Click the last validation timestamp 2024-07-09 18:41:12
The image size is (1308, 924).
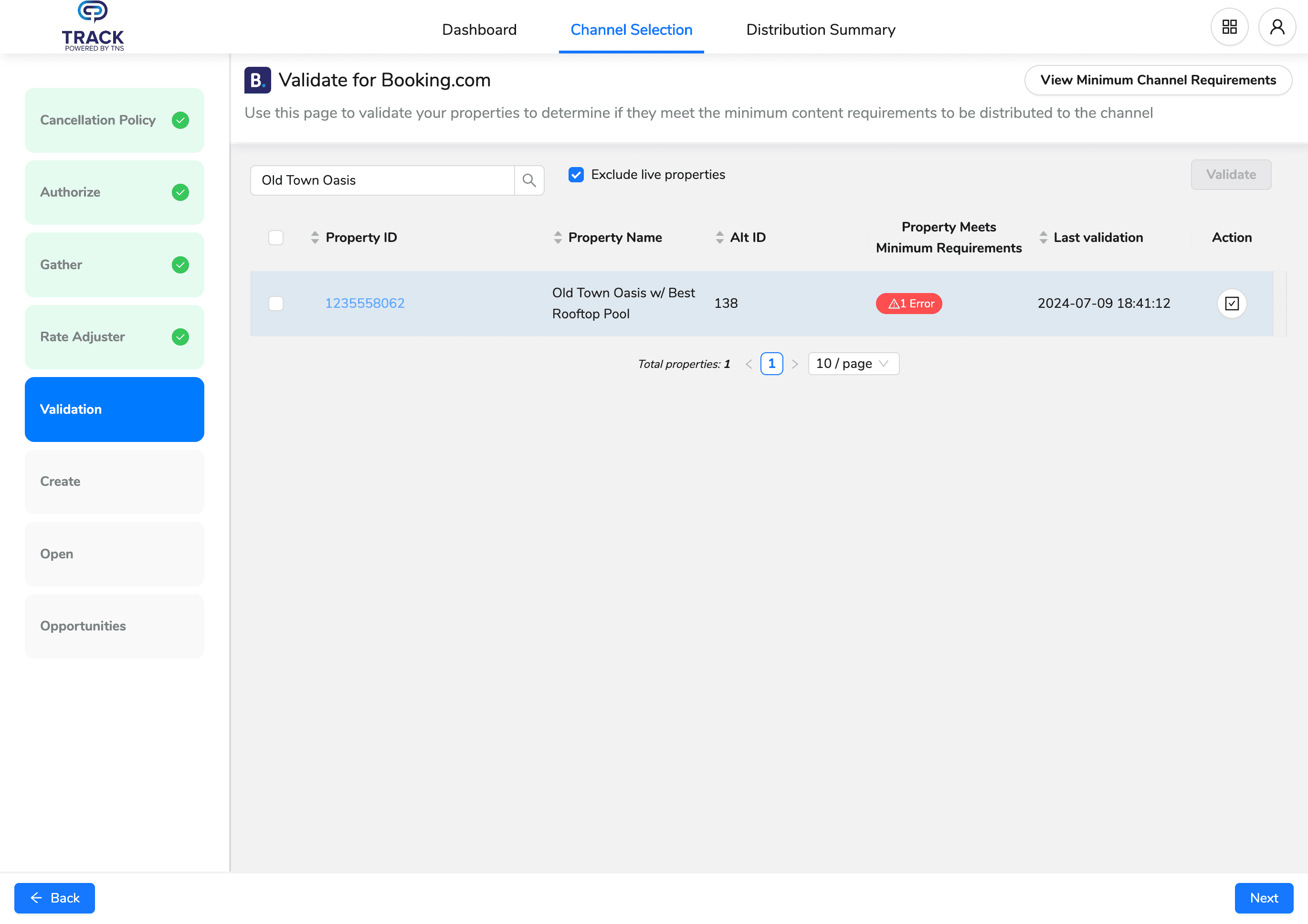click(x=1104, y=304)
